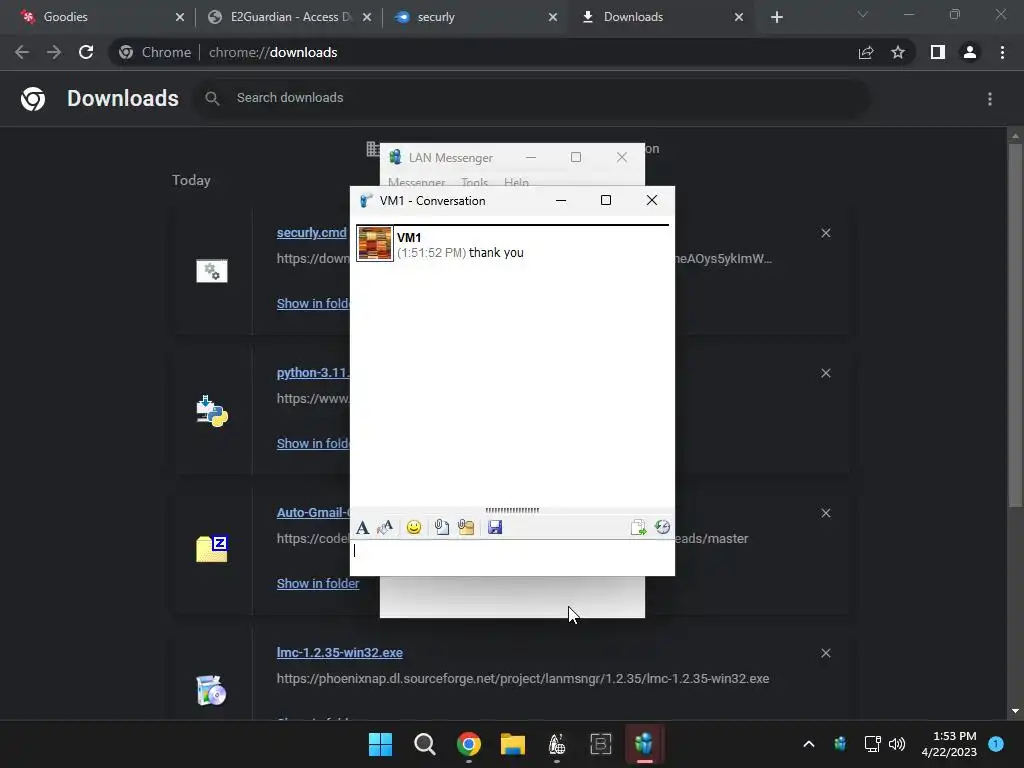Switch to the securly browser tab
This screenshot has height=768, width=1024.
tap(473, 17)
